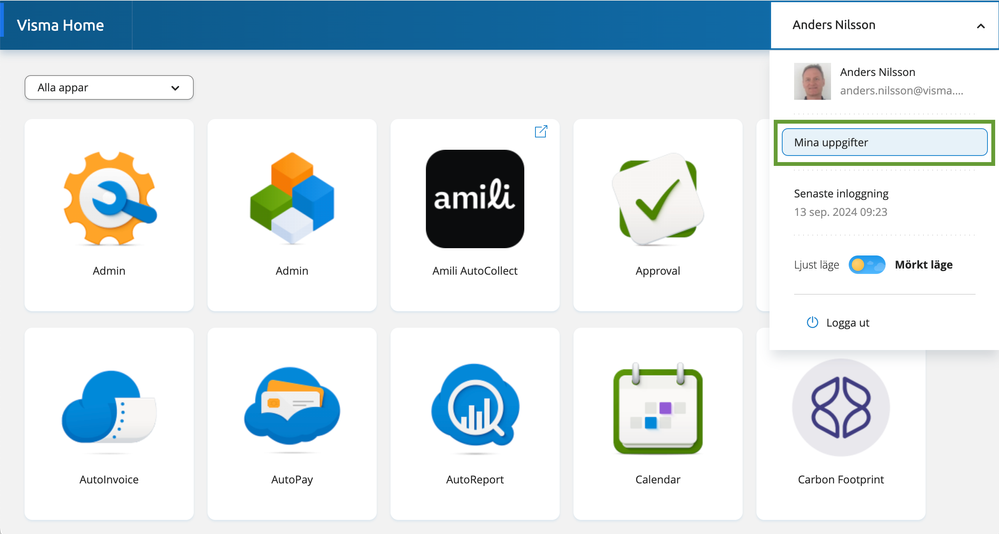
Task: Click the Mörkt läge label
Action: click(923, 264)
